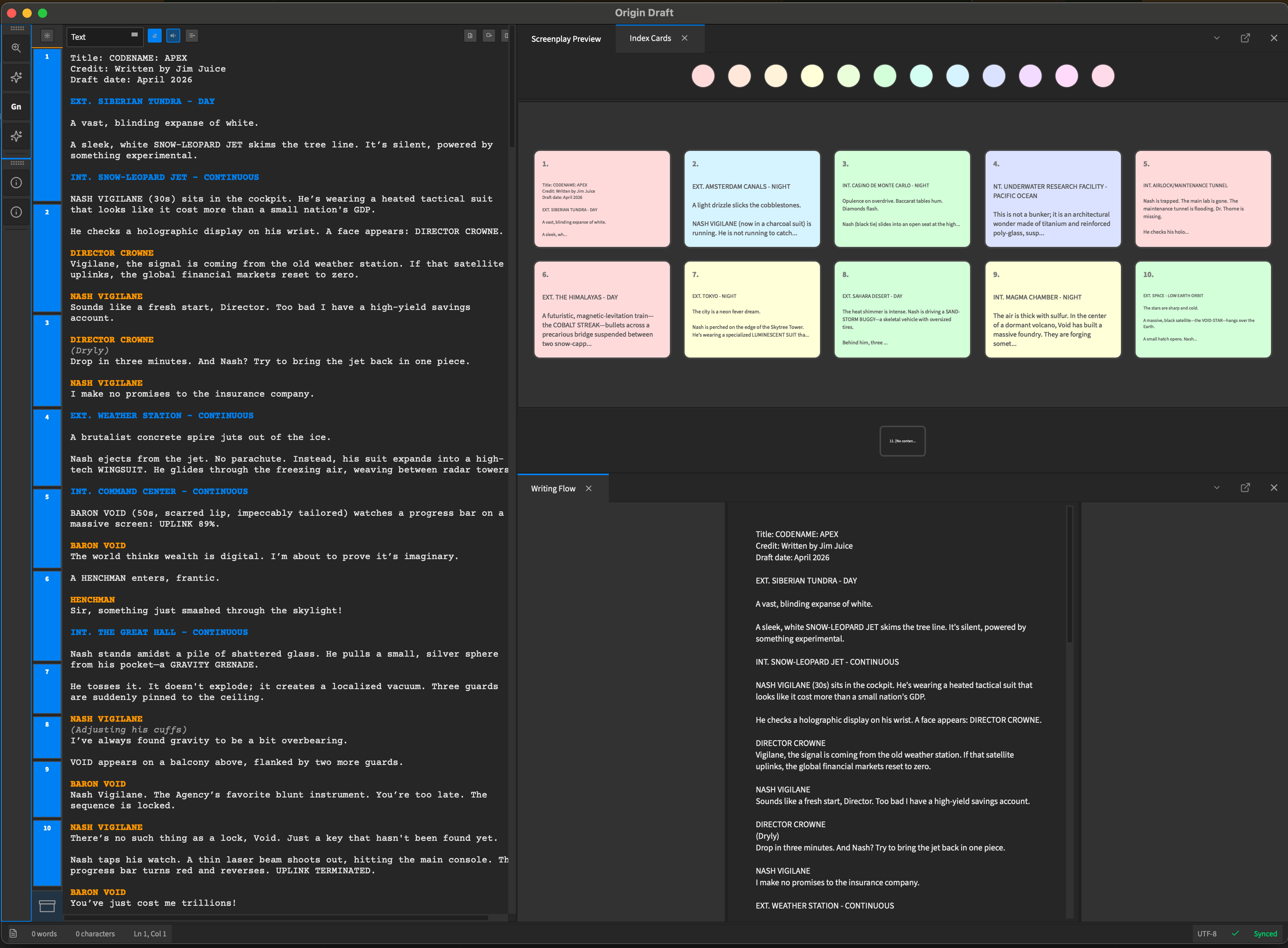Open the zoom magnifier tool in sidebar
The width and height of the screenshot is (1288, 948).
[16, 48]
